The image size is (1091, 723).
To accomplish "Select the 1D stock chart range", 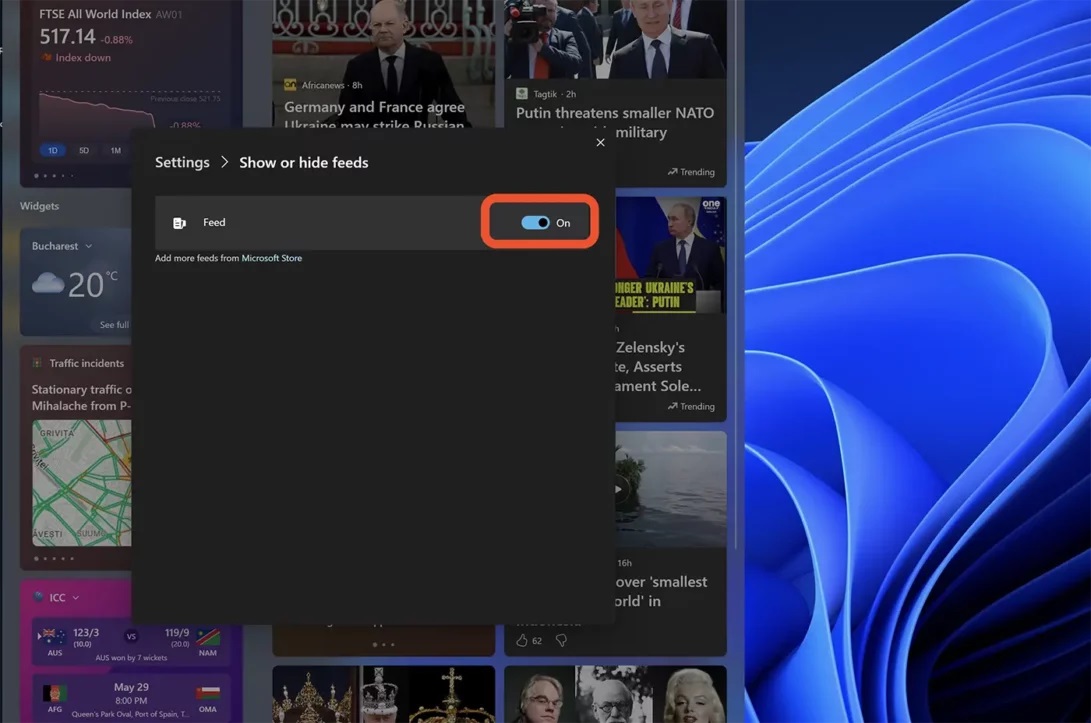I will tap(53, 151).
